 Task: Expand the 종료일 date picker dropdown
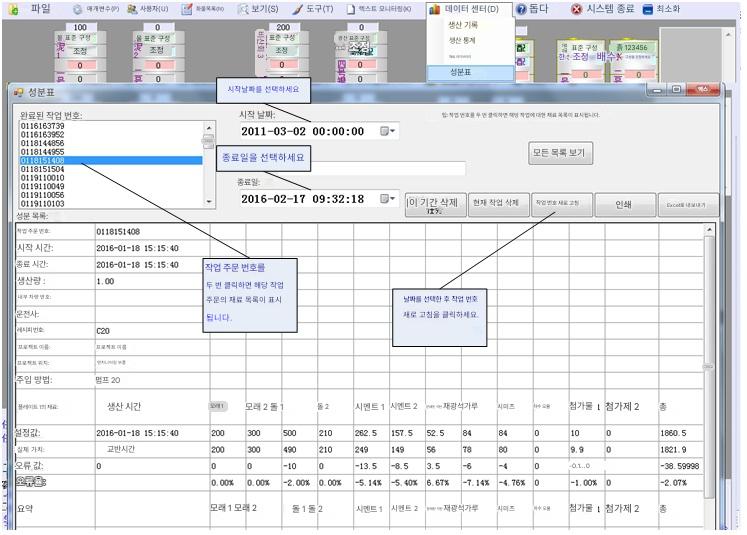tap(388, 199)
